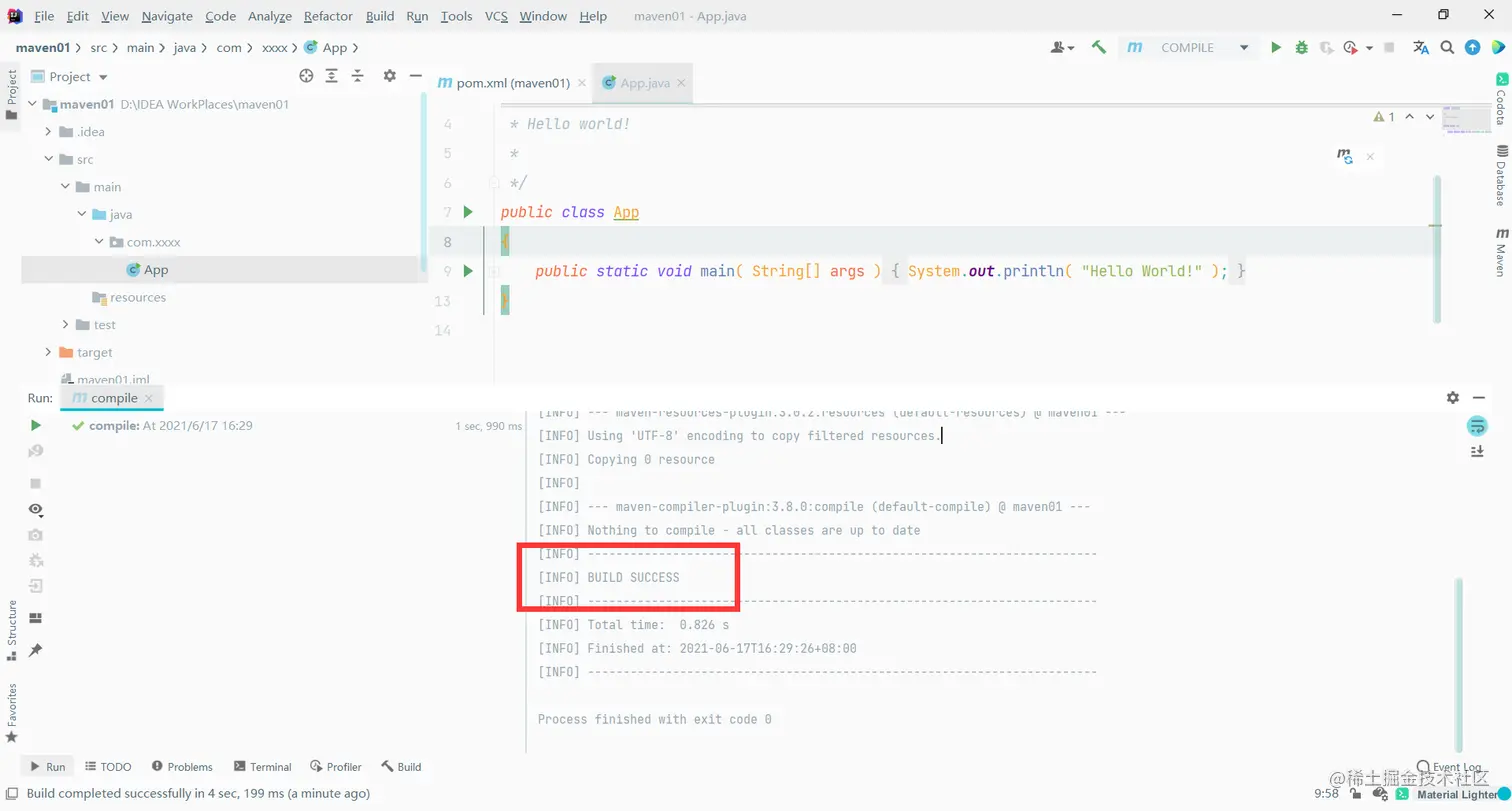Open the Codota tool window on right sidebar
The width and height of the screenshot is (1512, 811).
[x=1501, y=99]
